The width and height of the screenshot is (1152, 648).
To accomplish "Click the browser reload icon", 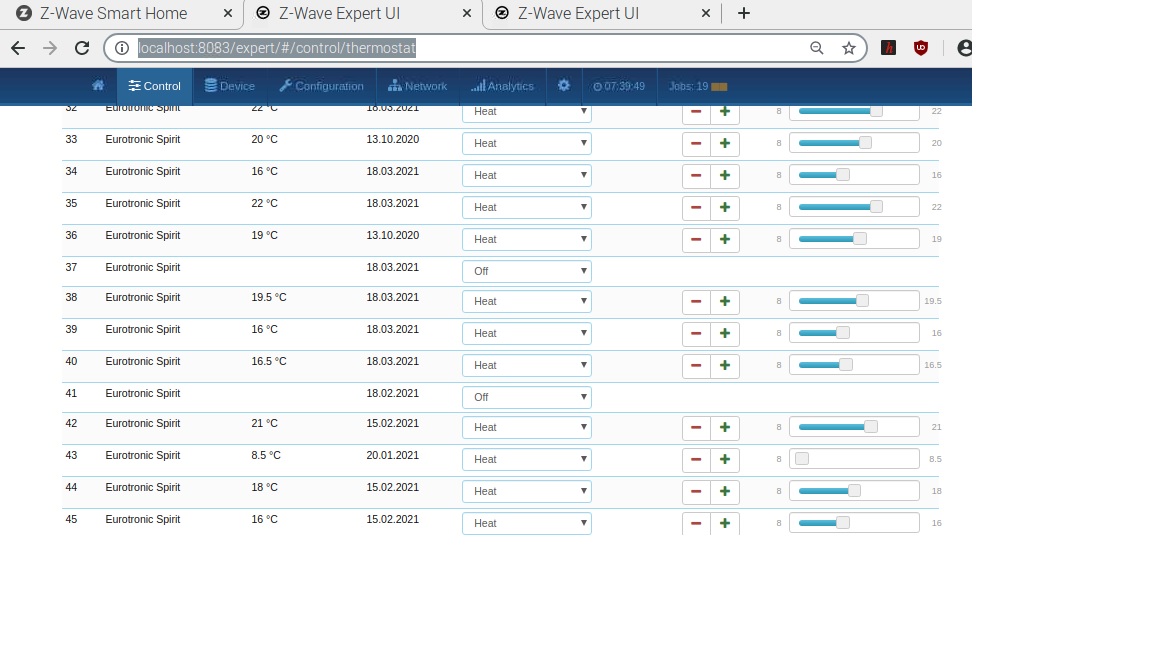I will click(83, 48).
